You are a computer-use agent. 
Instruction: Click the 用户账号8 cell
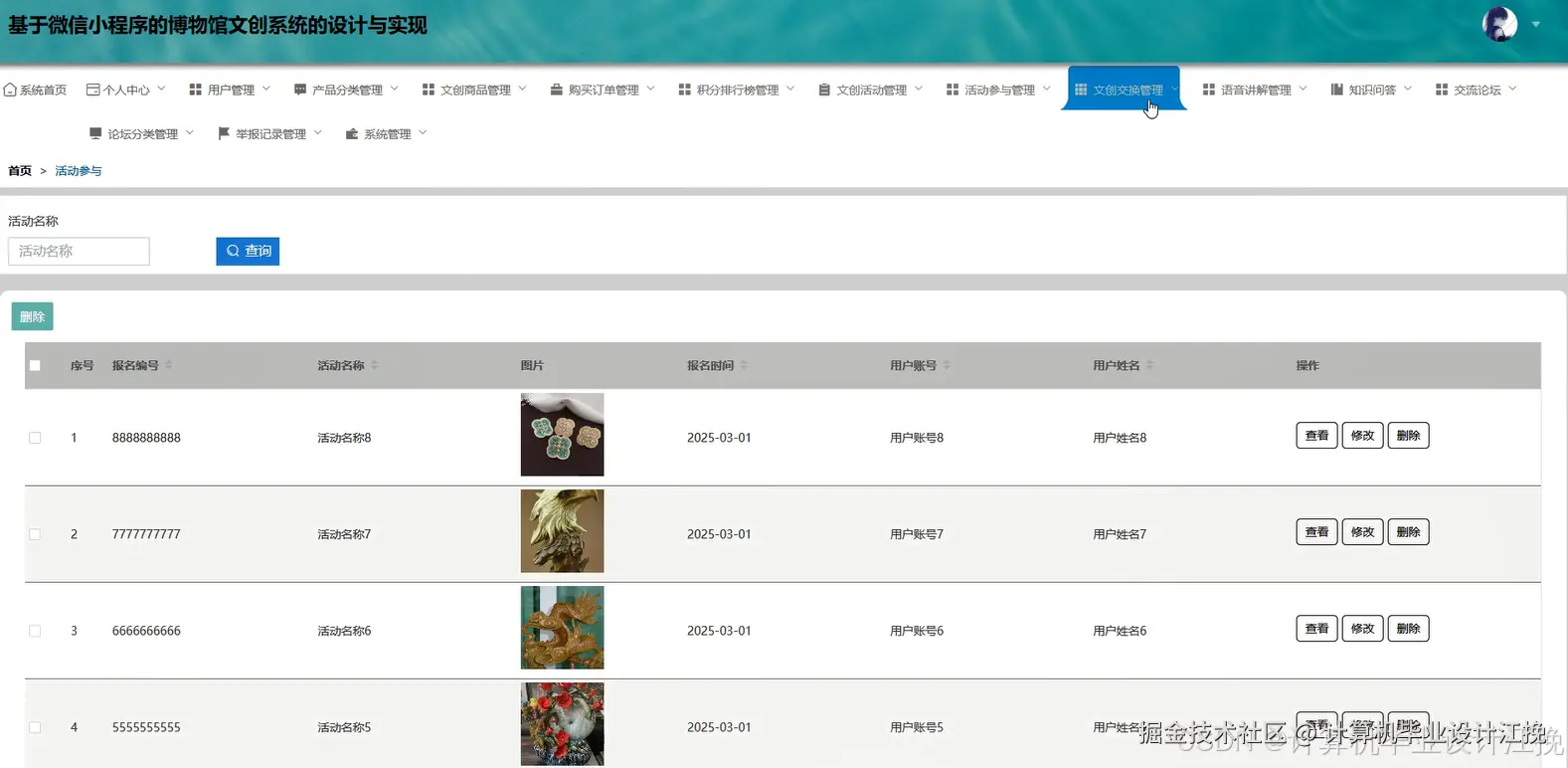[917, 438]
